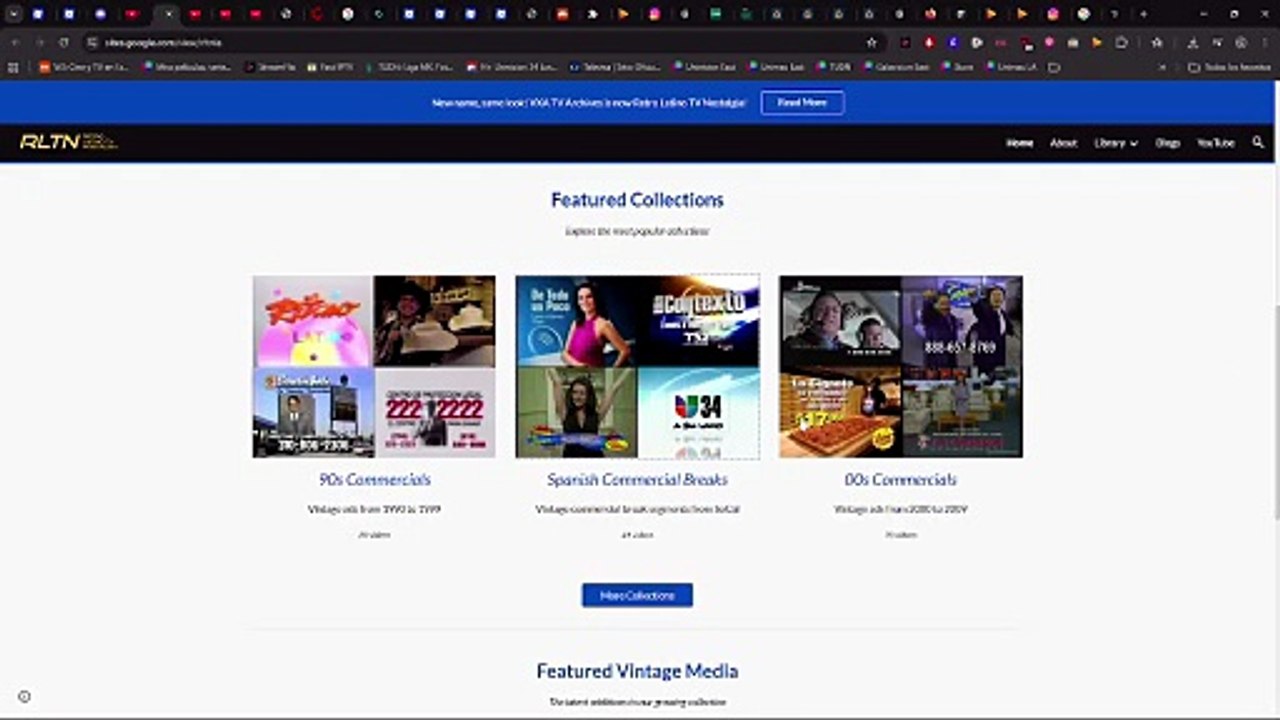The image size is (1280, 720).
Task: Open Blogs from the site navigation
Action: tap(1167, 143)
